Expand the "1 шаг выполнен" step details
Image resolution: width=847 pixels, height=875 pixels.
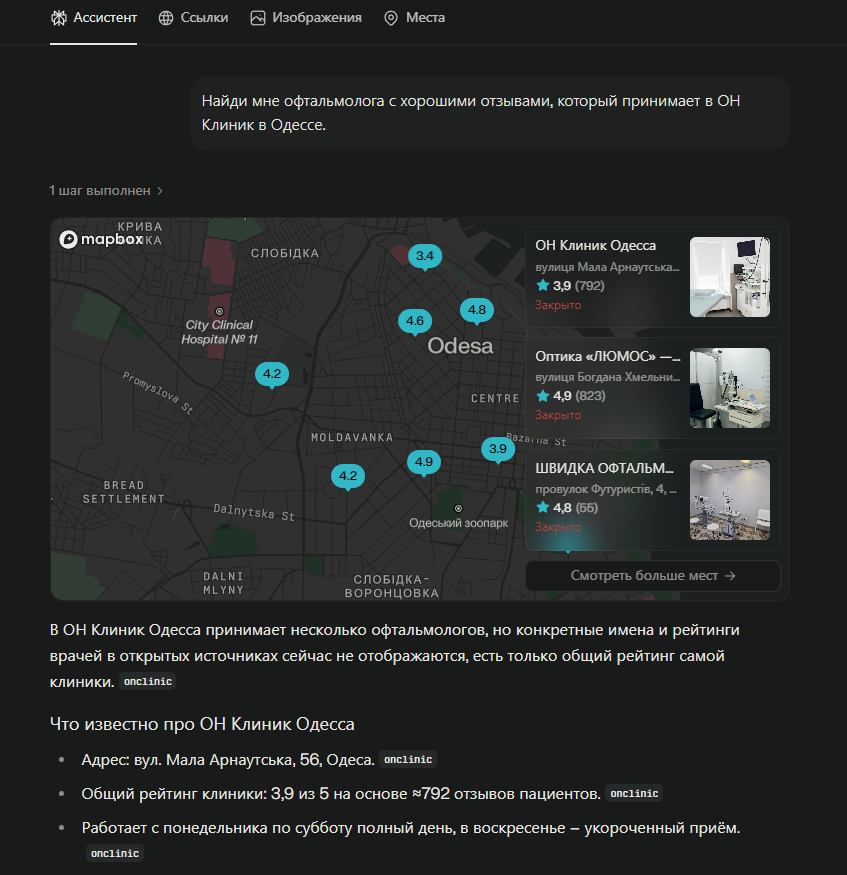(x=106, y=190)
